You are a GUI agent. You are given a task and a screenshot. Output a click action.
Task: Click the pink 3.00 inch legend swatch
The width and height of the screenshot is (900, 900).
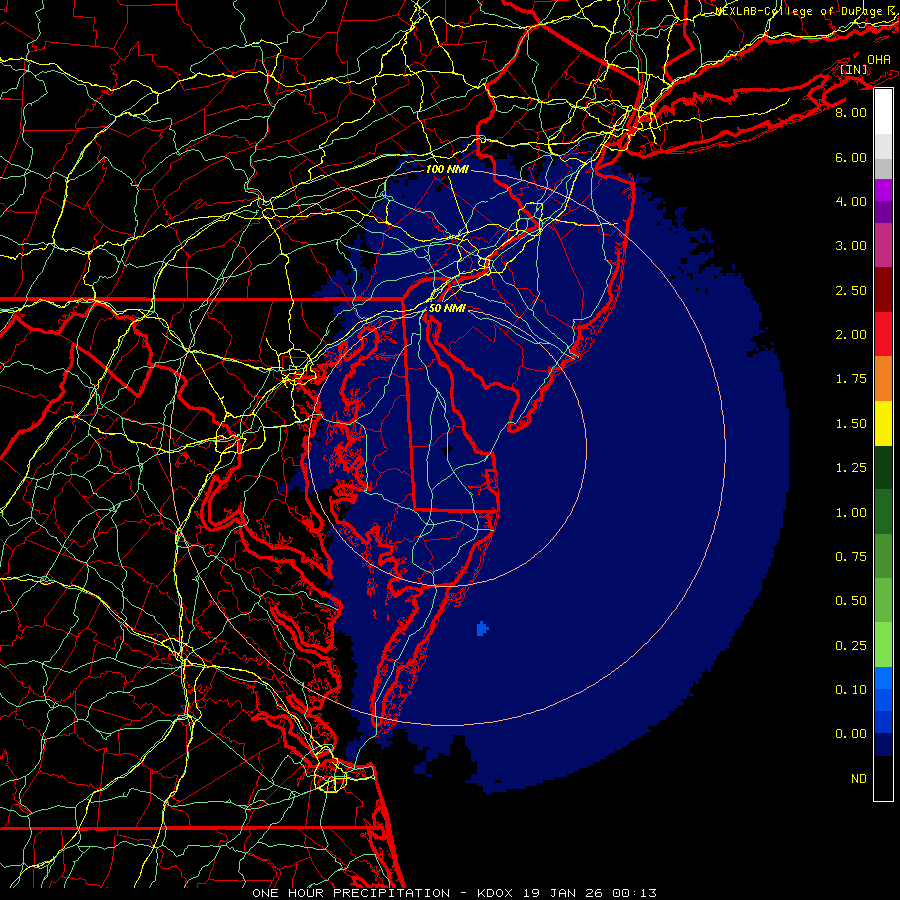[x=883, y=245]
